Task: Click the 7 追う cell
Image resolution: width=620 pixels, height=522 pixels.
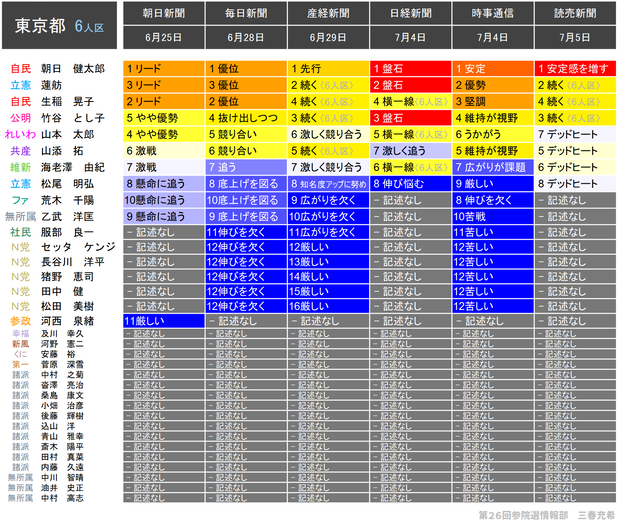Action: pyautogui.click(x=246, y=167)
